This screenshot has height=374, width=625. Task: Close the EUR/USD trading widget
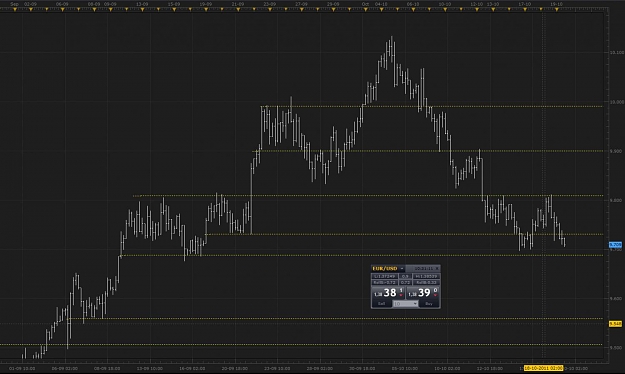(437, 268)
